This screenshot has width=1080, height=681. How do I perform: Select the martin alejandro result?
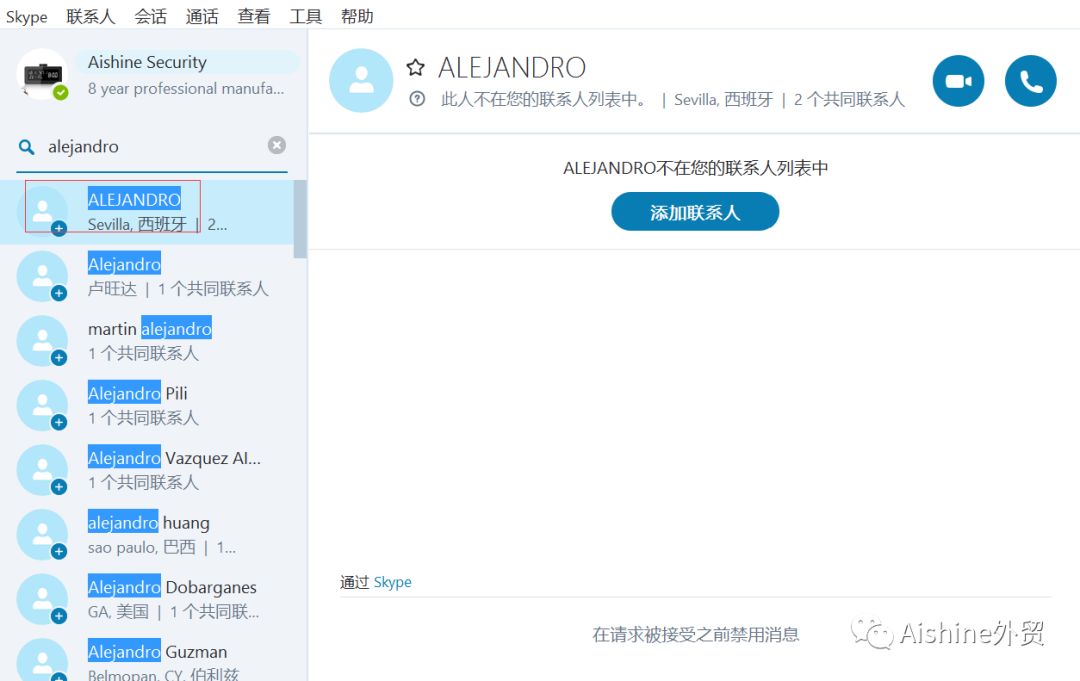[x=147, y=341]
